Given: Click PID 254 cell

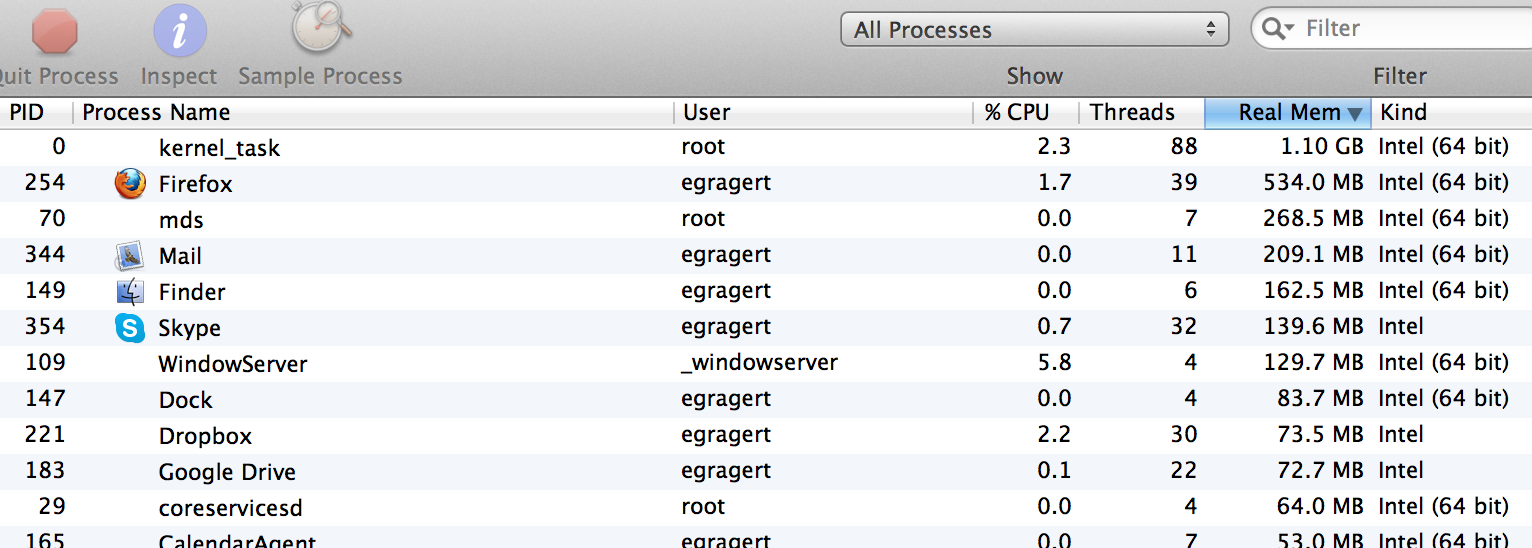Looking at the screenshot, I should [46, 183].
